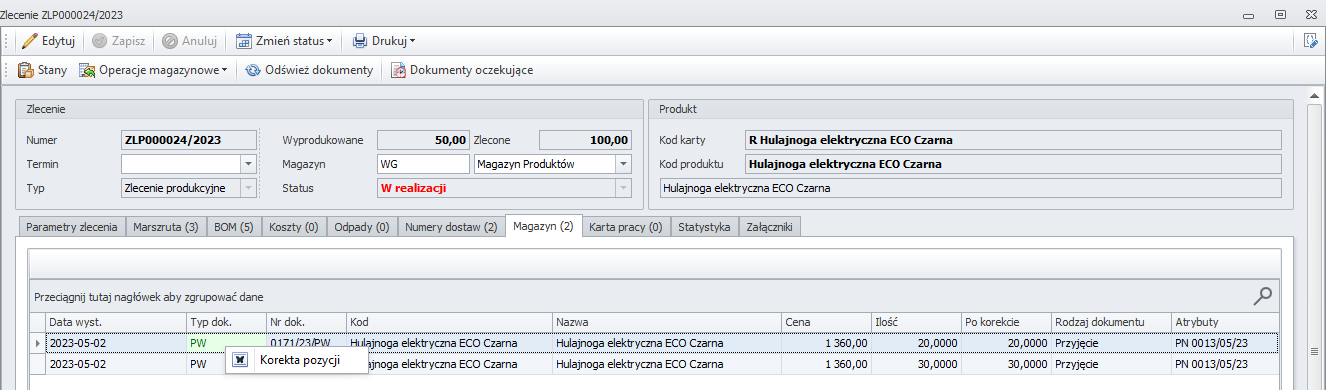Expand the Typ Zlecenie produkcyjne dropdown
This screenshot has width=1326, height=390.
click(248, 187)
